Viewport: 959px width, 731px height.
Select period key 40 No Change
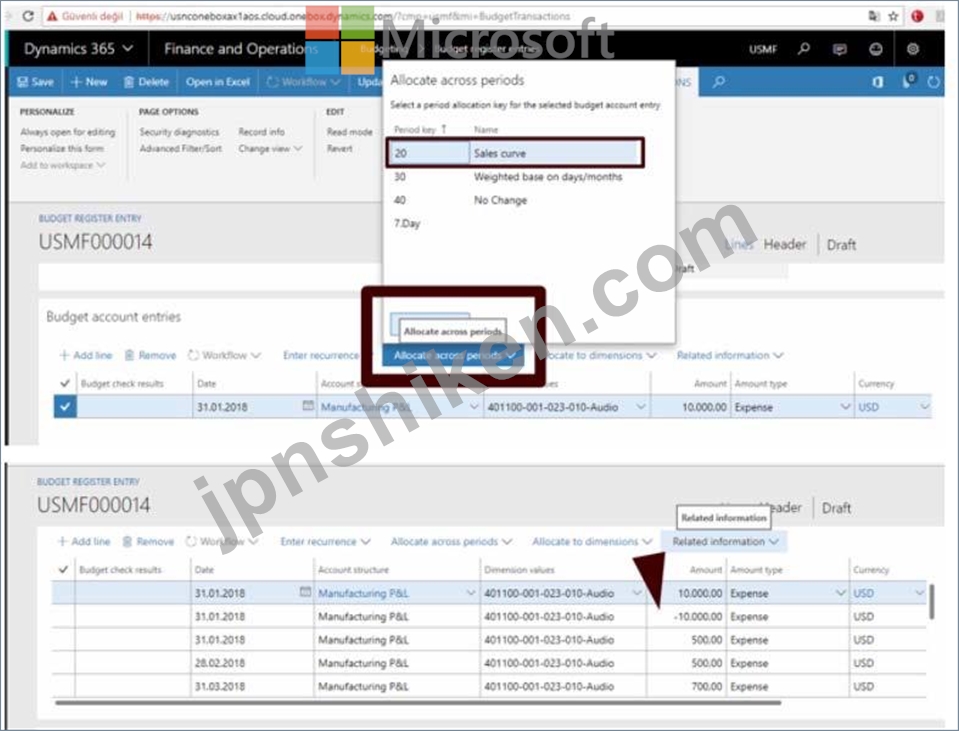click(x=514, y=200)
